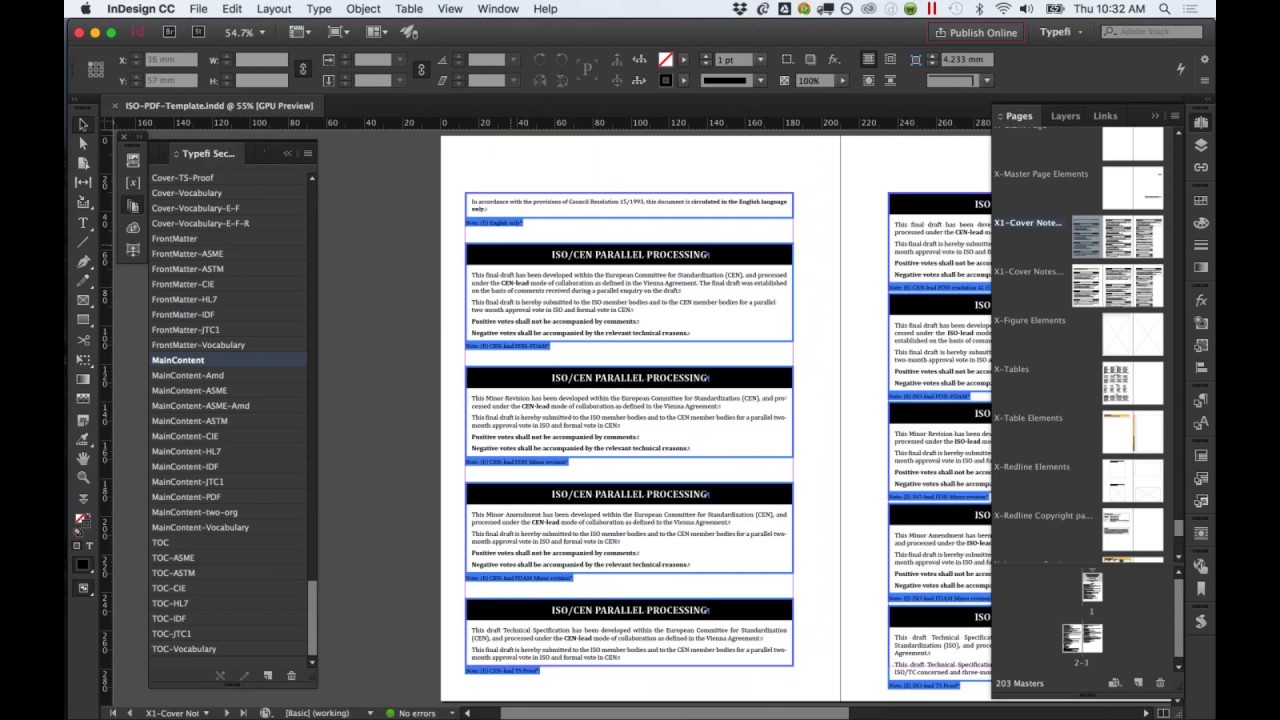Open the stroke weight 1 pt dropdown
The height and width of the screenshot is (720, 1280).
point(760,60)
